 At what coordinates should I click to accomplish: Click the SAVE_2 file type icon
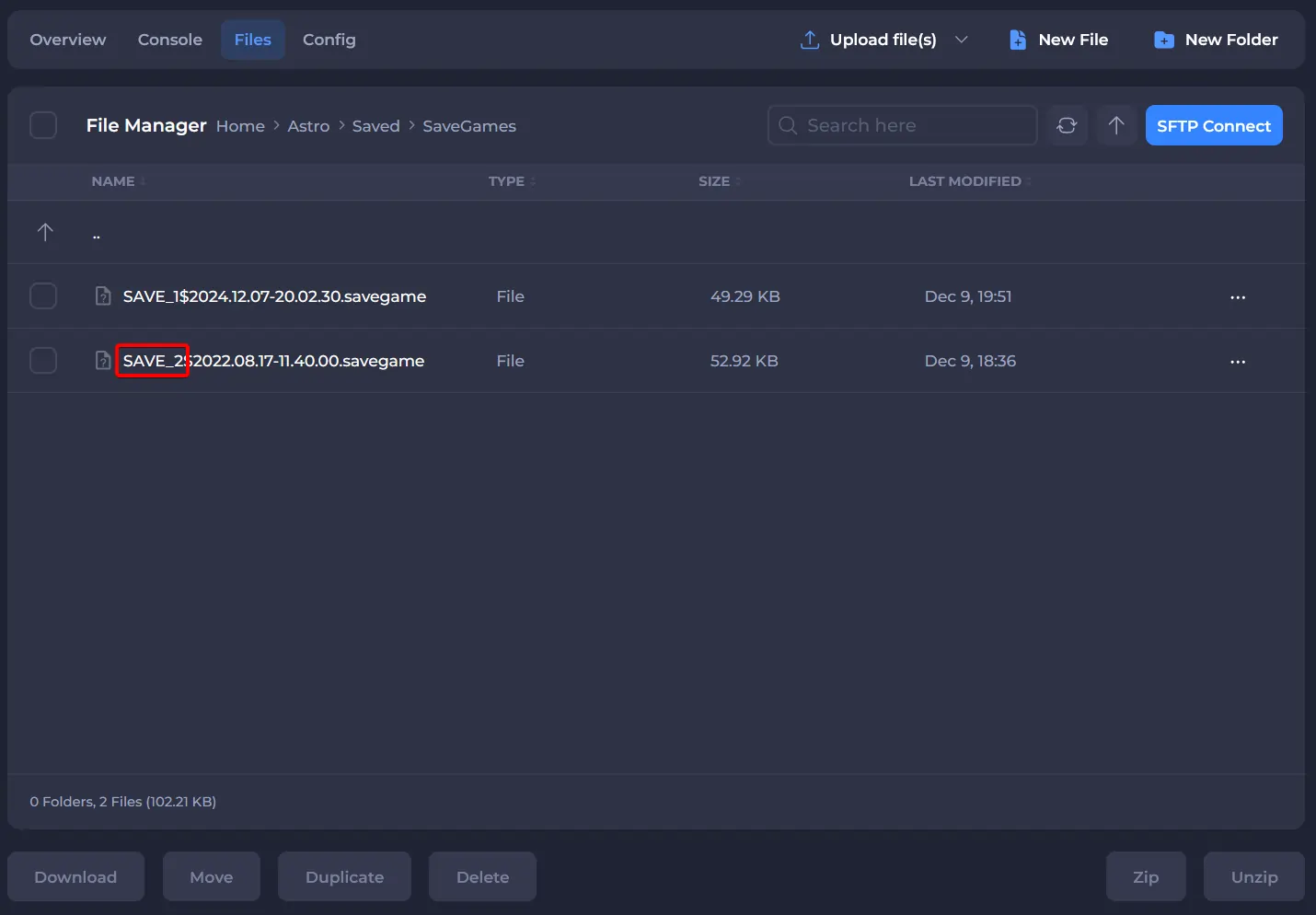(x=103, y=361)
